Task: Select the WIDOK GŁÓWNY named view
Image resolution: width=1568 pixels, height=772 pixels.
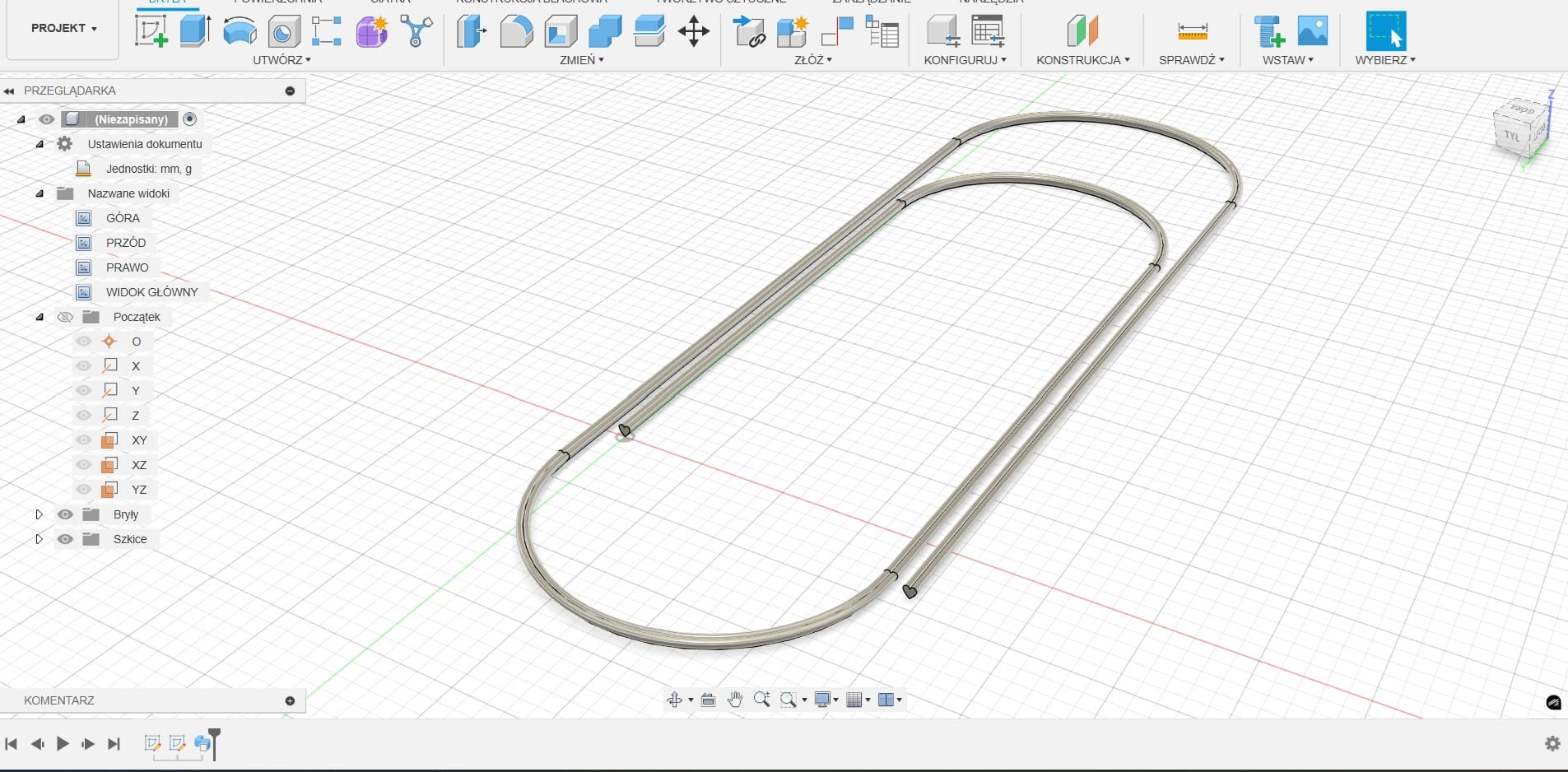Action: click(151, 292)
